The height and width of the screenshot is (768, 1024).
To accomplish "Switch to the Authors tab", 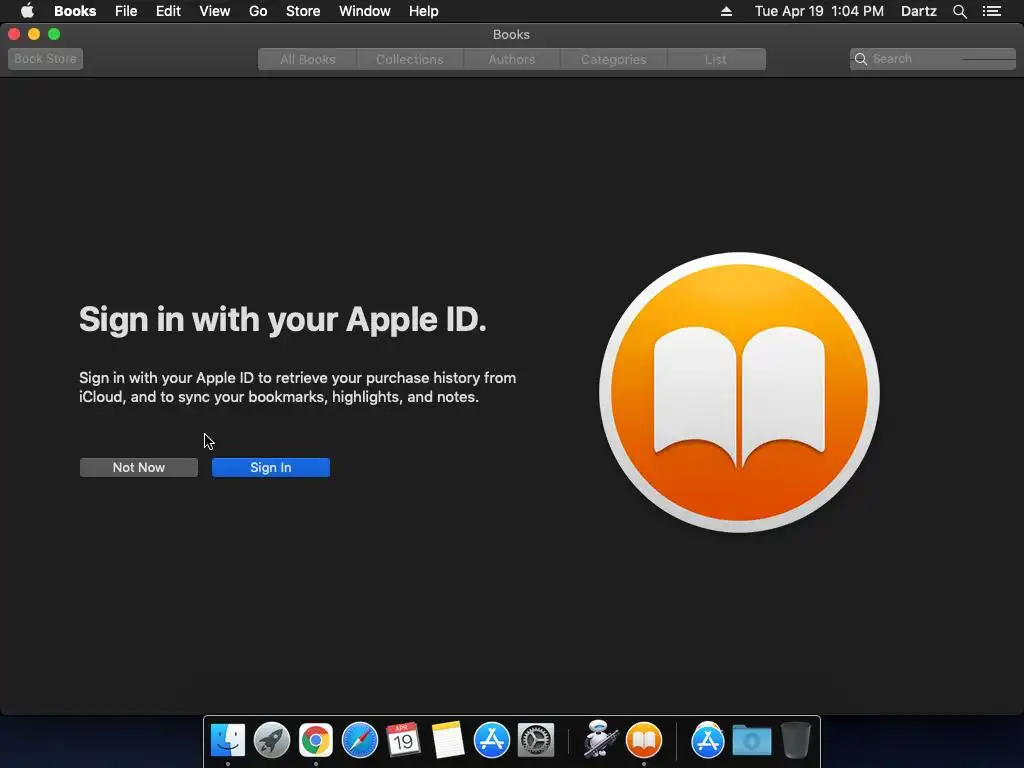I will (x=512, y=59).
